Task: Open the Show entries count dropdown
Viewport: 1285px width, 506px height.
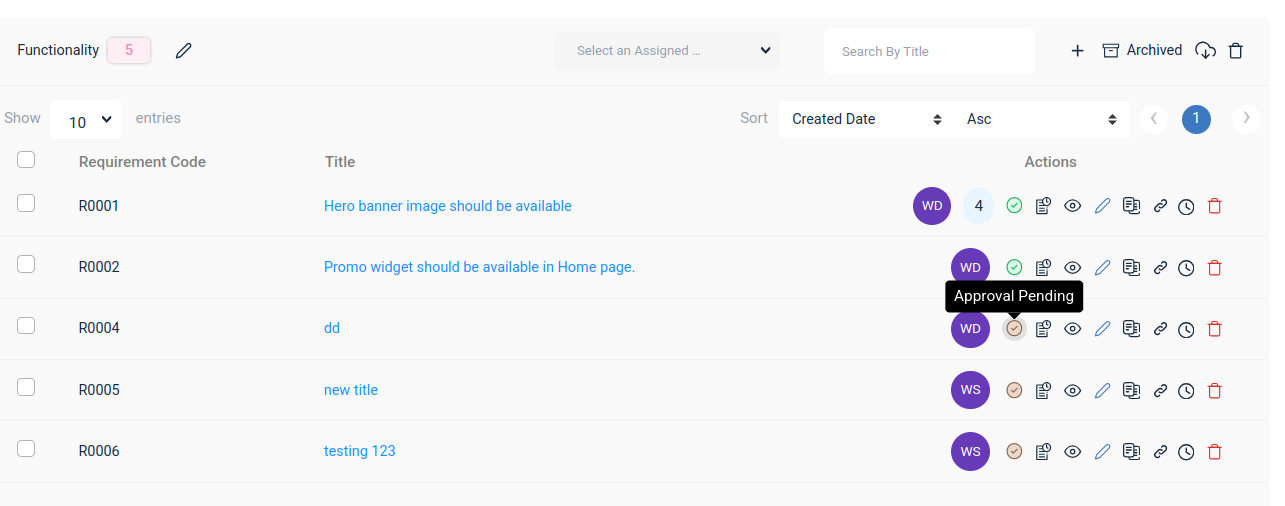Action: (x=85, y=119)
